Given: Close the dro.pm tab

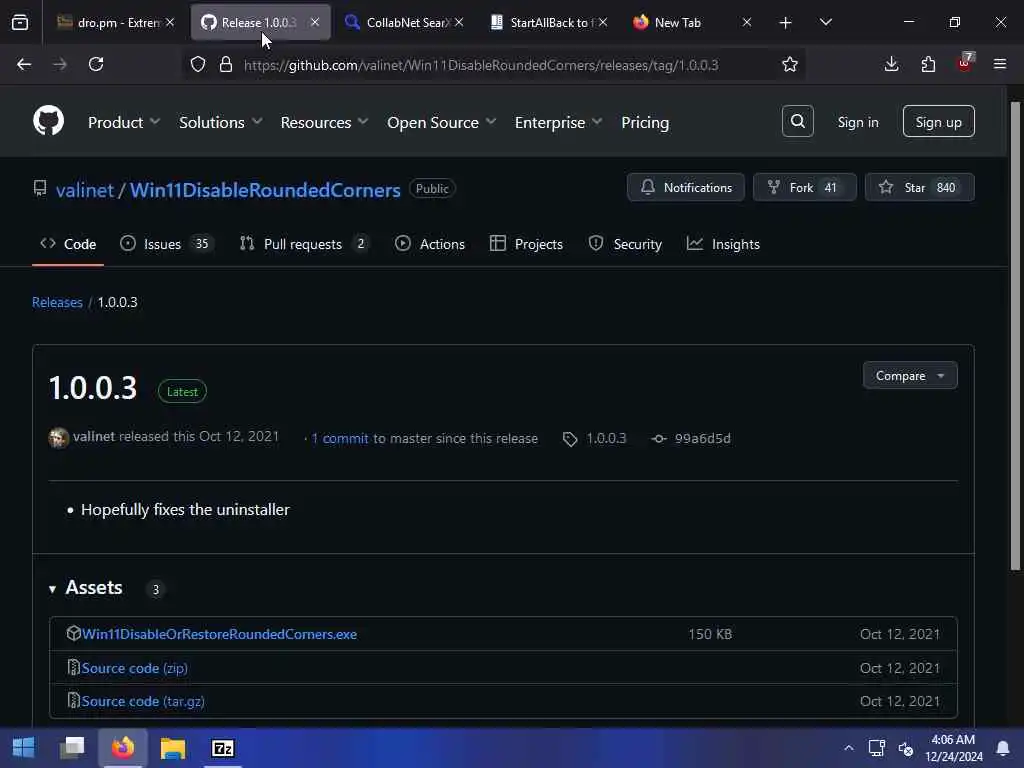Looking at the screenshot, I should click(x=170, y=22).
